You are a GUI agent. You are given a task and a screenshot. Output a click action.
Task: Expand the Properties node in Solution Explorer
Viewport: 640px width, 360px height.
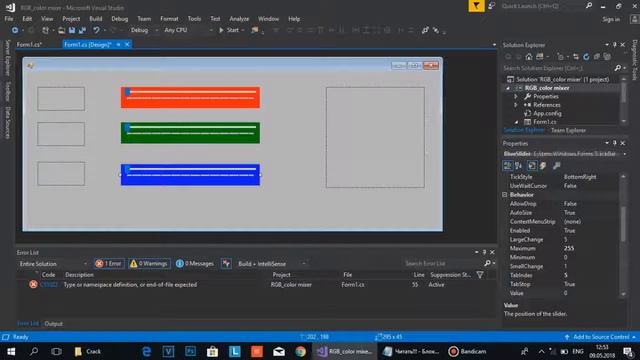pyautogui.click(x=516, y=97)
